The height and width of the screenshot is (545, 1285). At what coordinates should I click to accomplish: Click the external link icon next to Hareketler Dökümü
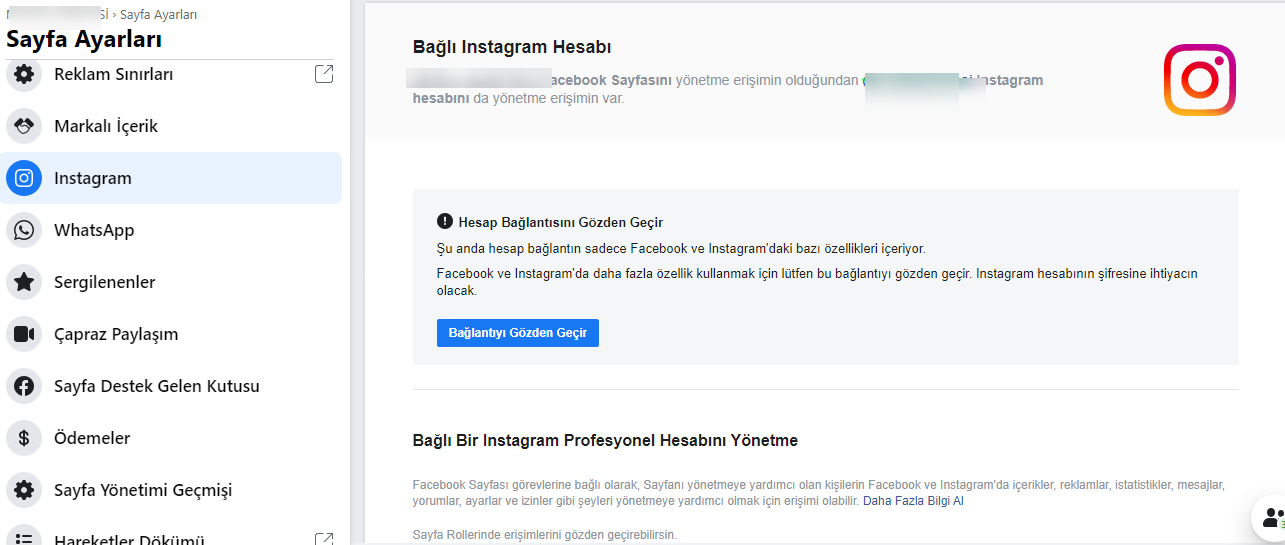tap(324, 539)
